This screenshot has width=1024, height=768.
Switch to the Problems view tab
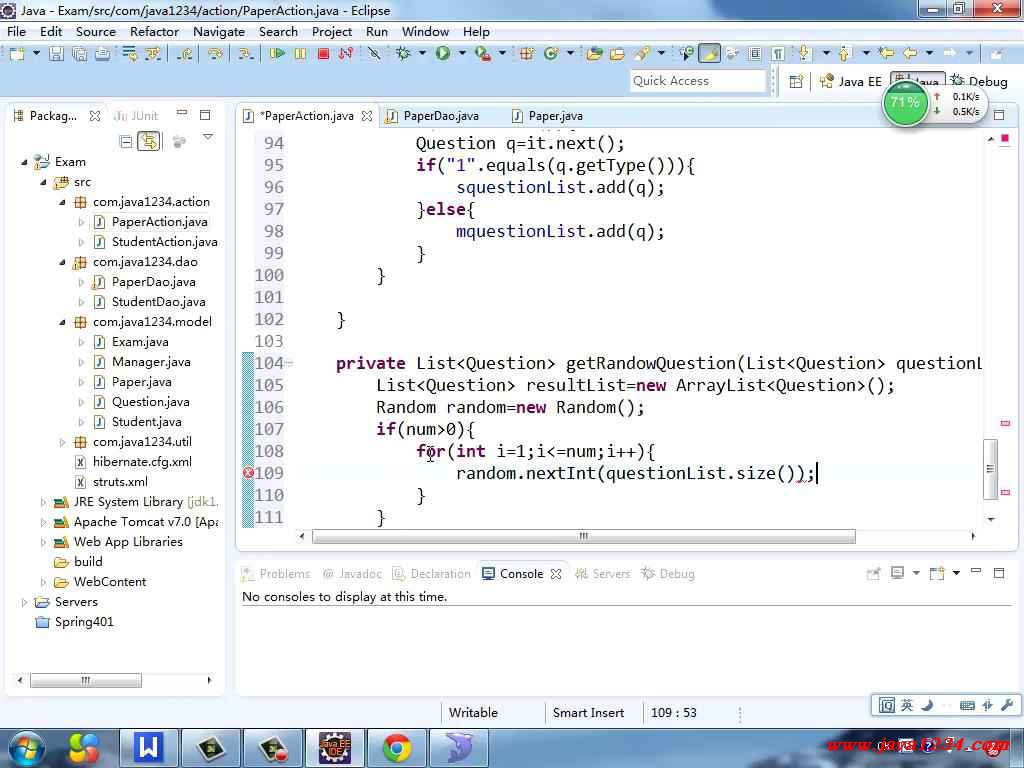pyautogui.click(x=276, y=574)
